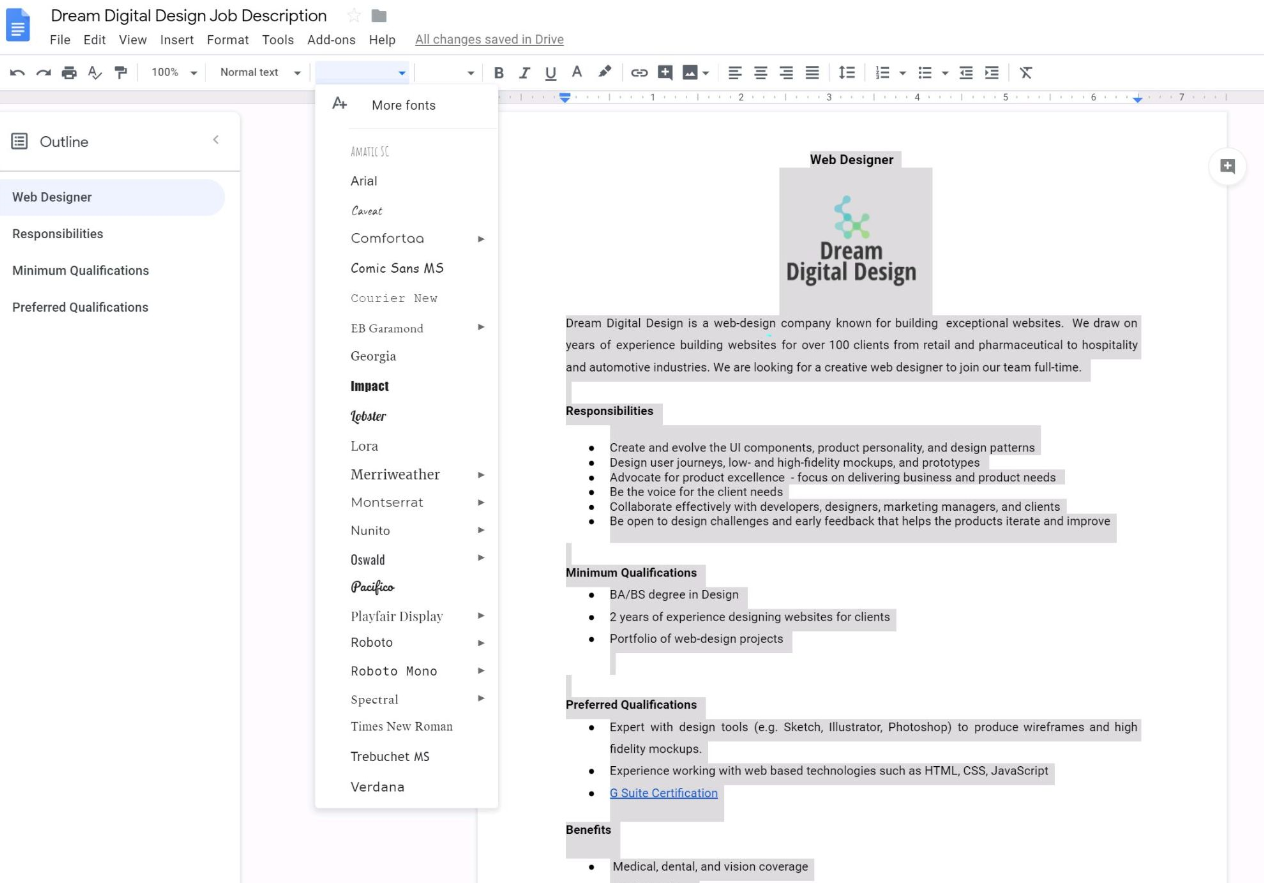Click the More fonts icon
The width and height of the screenshot is (1264, 883).
tap(339, 104)
